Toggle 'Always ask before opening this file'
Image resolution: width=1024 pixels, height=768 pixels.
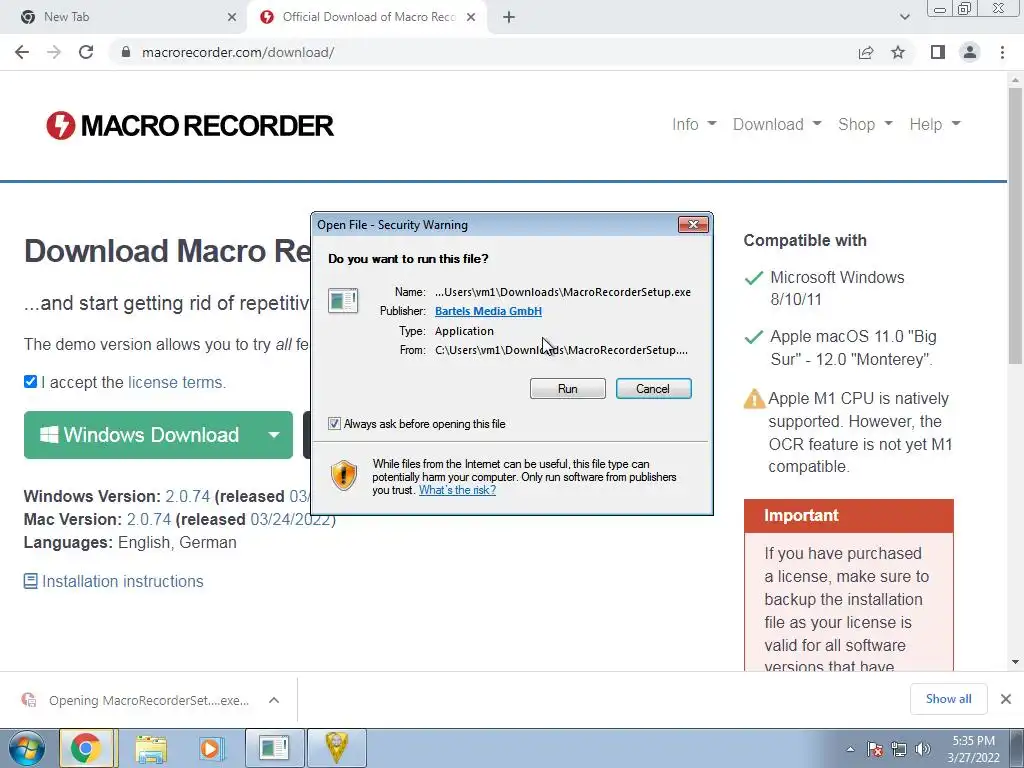[334, 424]
